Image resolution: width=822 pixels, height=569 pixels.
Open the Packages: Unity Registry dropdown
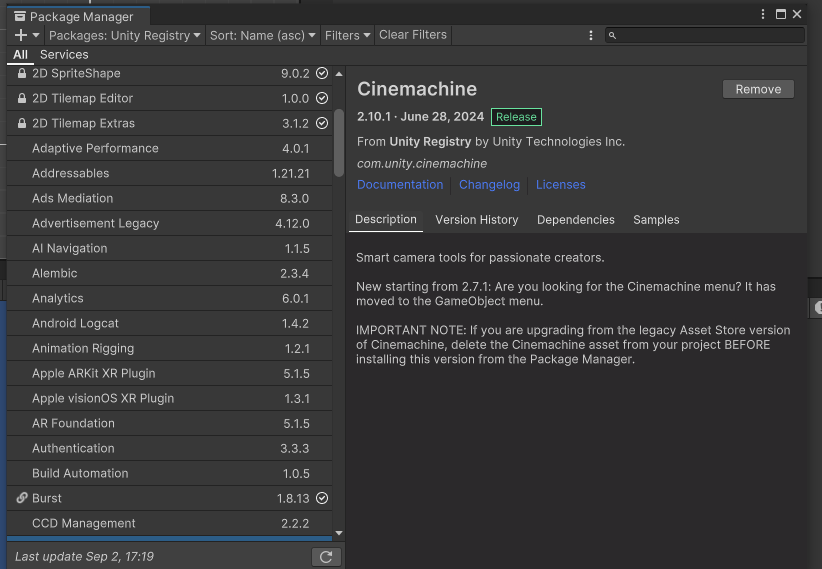click(124, 35)
